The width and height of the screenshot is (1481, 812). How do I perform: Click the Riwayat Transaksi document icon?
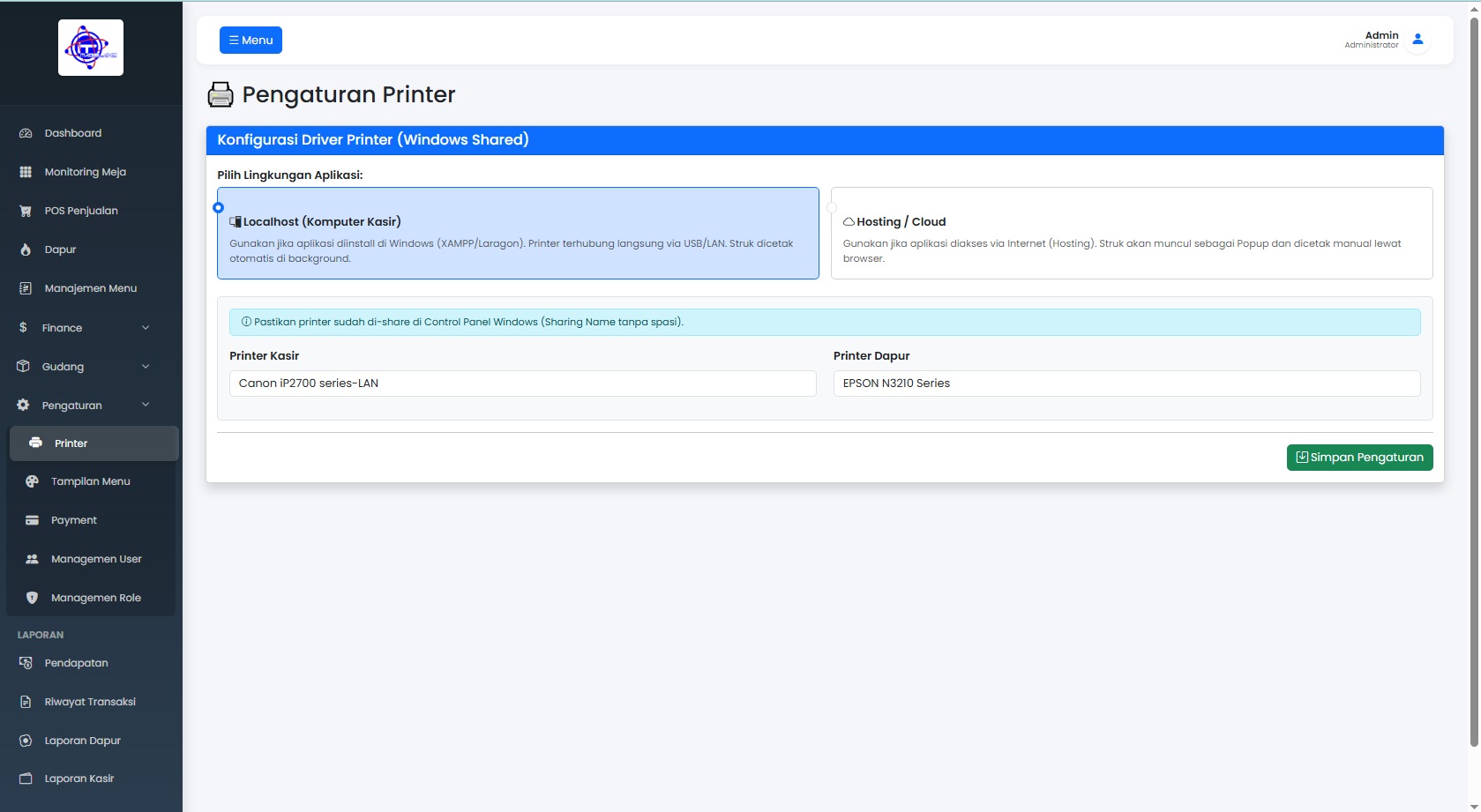(26, 702)
